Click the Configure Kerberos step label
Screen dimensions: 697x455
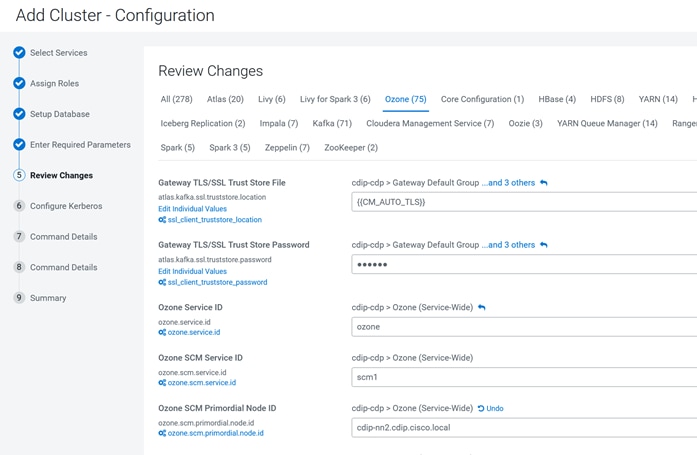pos(66,206)
